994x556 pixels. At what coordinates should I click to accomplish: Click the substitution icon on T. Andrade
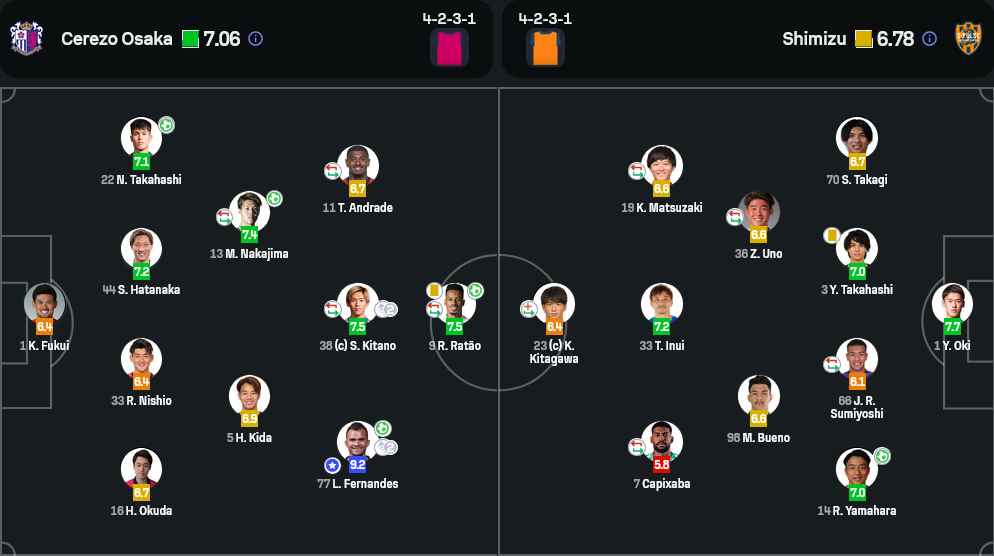point(332,171)
